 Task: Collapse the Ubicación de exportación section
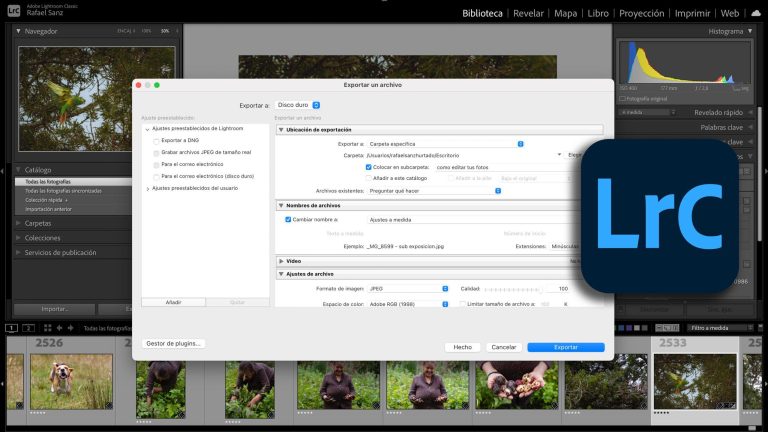click(x=281, y=130)
